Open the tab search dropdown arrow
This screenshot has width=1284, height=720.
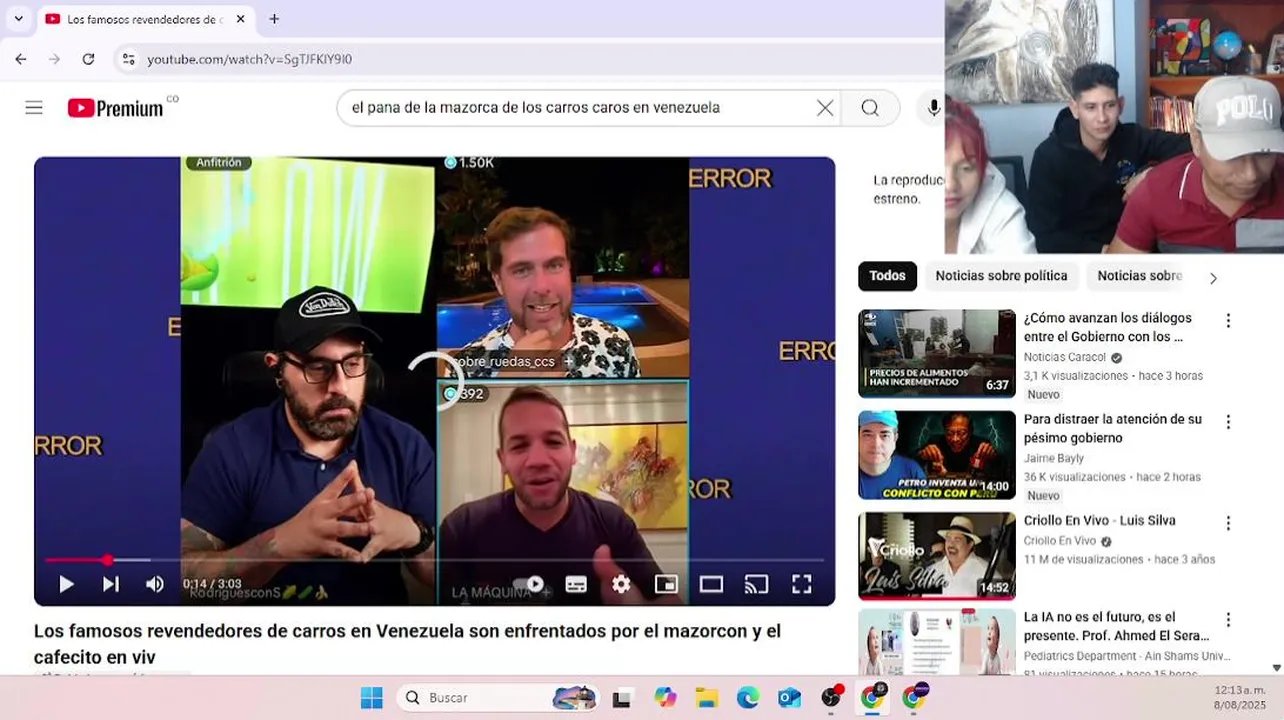click(18, 19)
